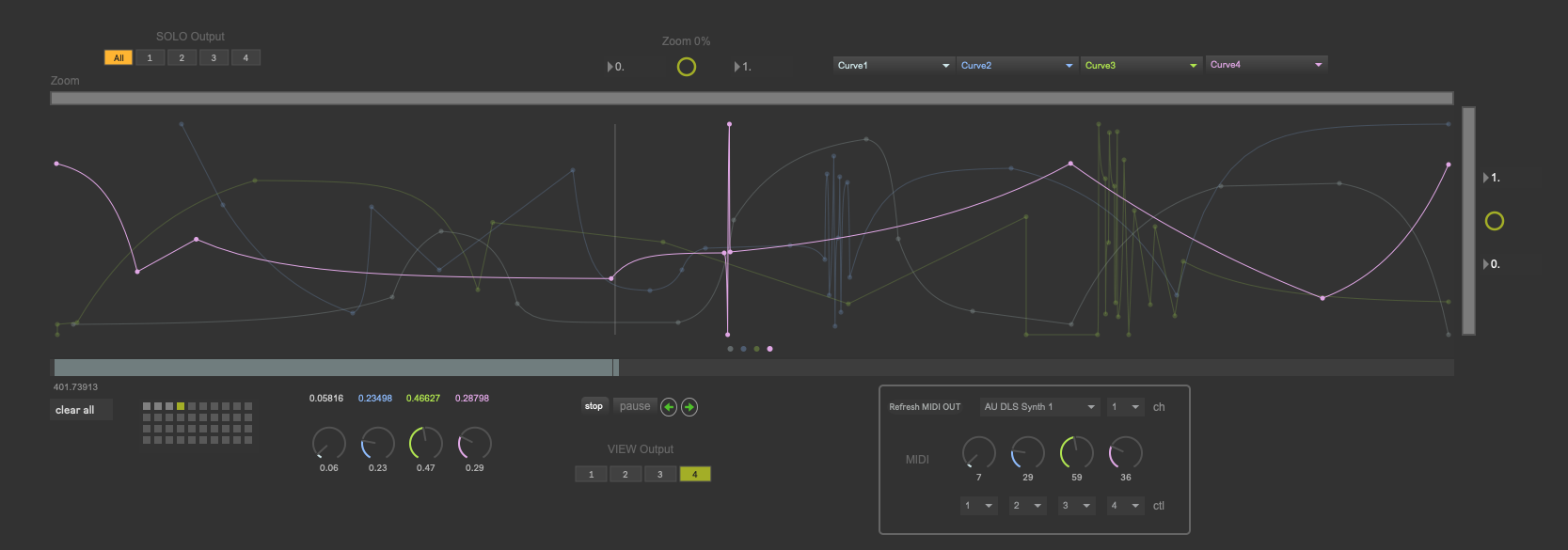Expand the Curve3 dropdown menu

[1140, 66]
